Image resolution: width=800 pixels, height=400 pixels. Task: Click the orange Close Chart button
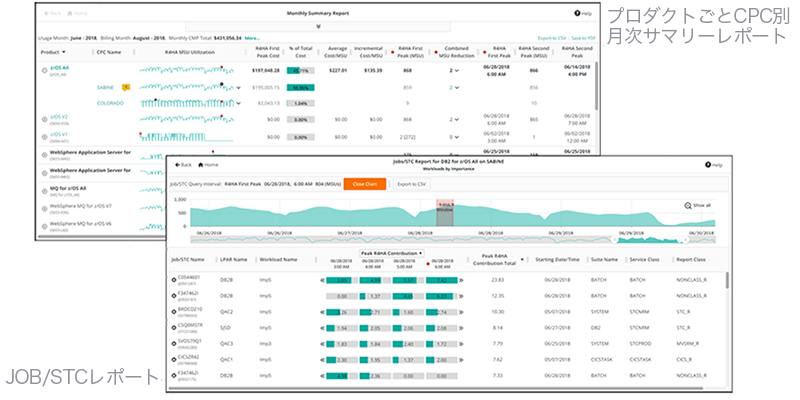click(x=365, y=184)
